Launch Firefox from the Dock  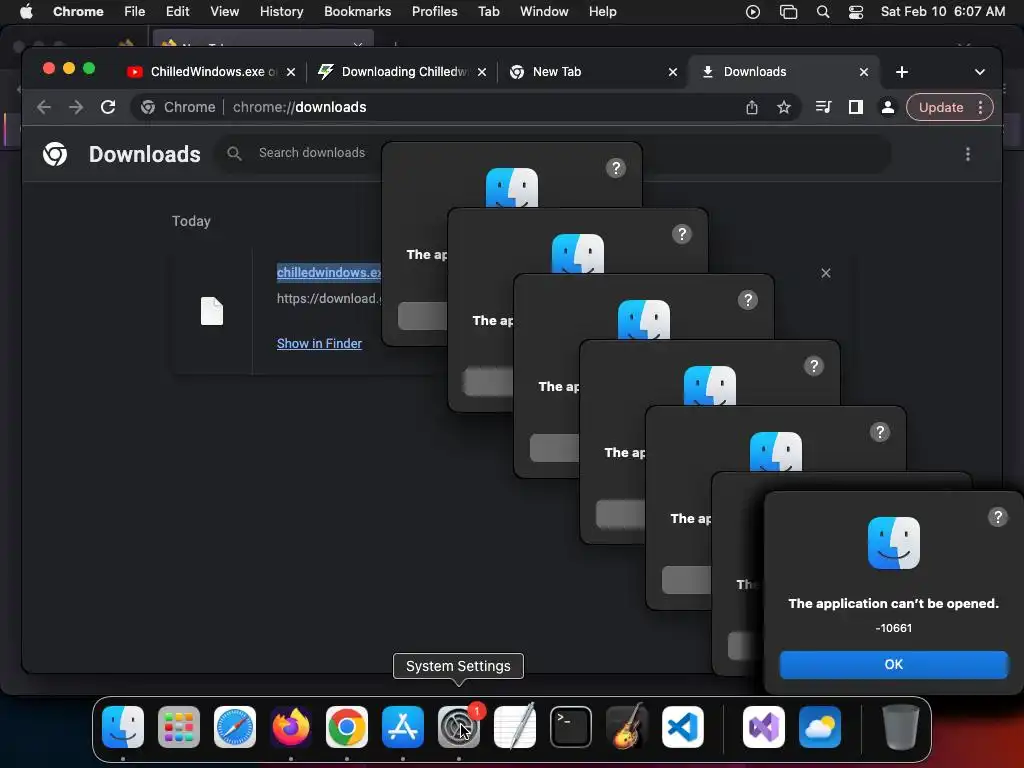[x=291, y=727]
